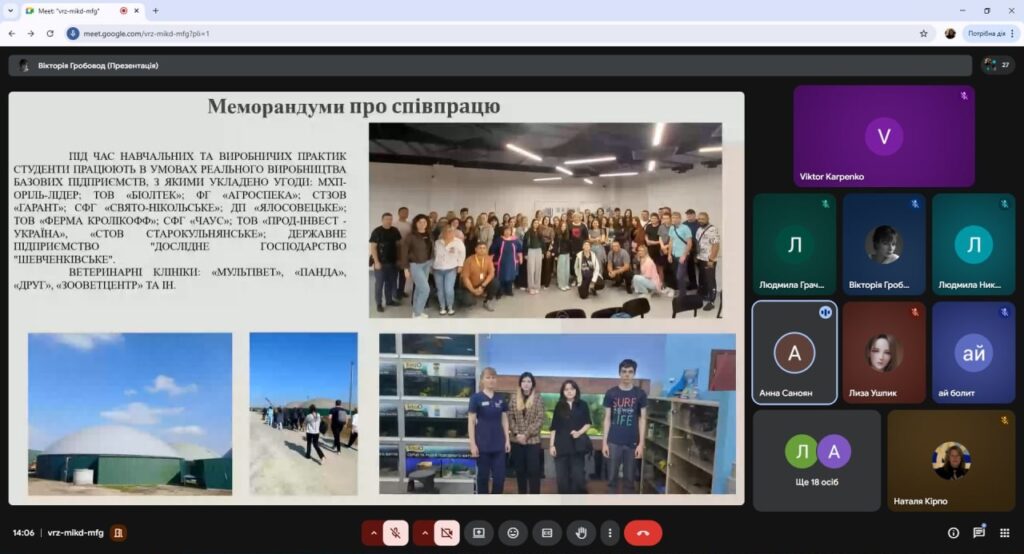Bookmark this page with the star icon
1024x554 pixels.
click(923, 33)
